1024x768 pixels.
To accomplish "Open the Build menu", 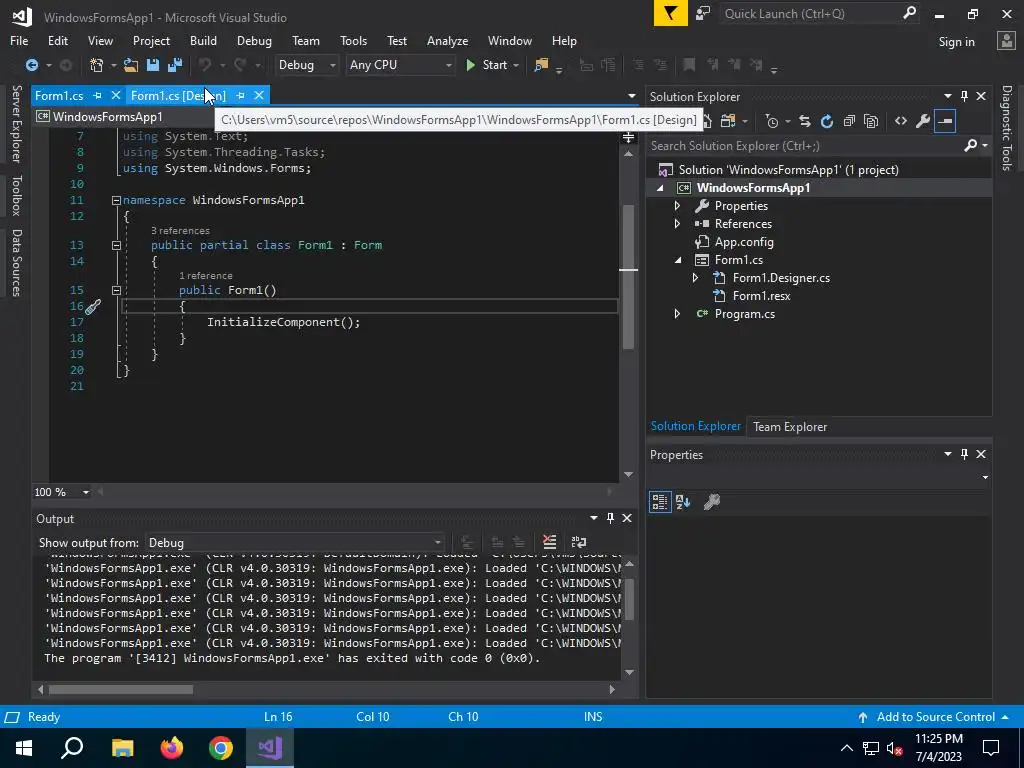I will pyautogui.click(x=203, y=40).
